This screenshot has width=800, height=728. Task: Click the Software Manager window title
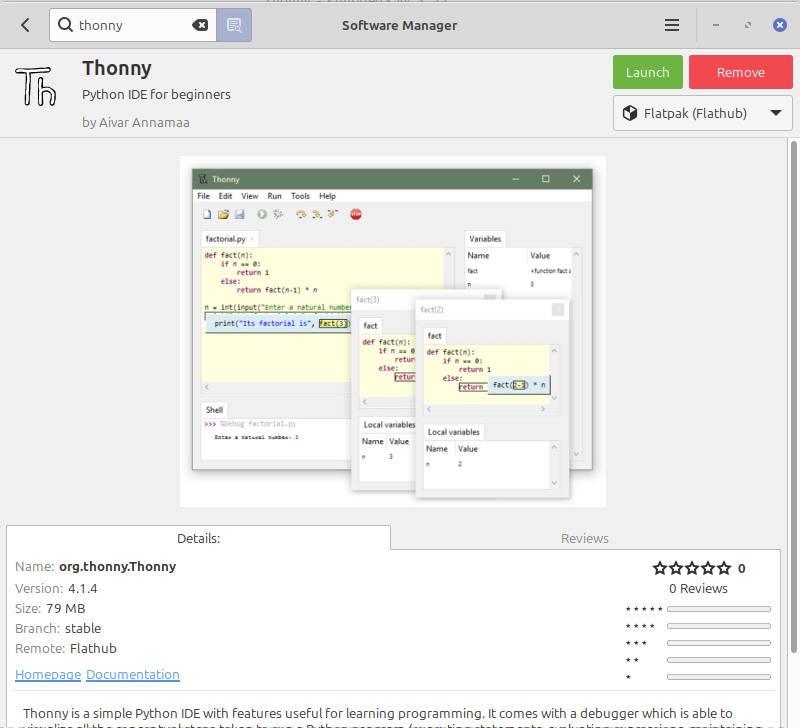tap(399, 26)
